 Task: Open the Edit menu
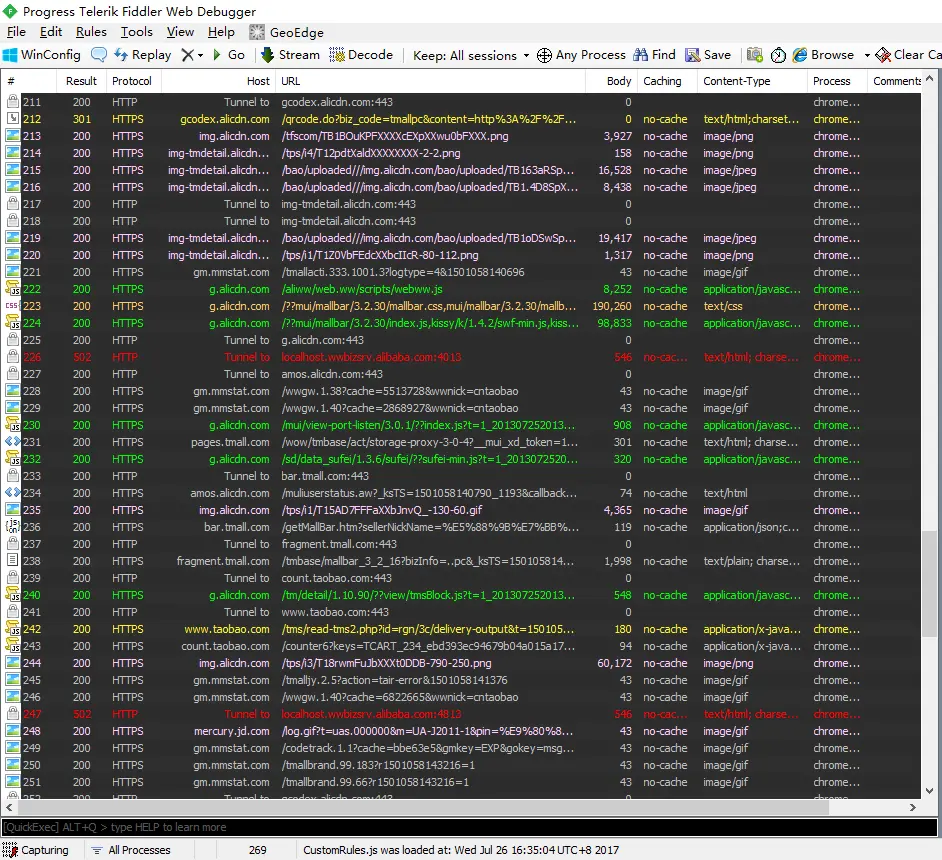[51, 32]
